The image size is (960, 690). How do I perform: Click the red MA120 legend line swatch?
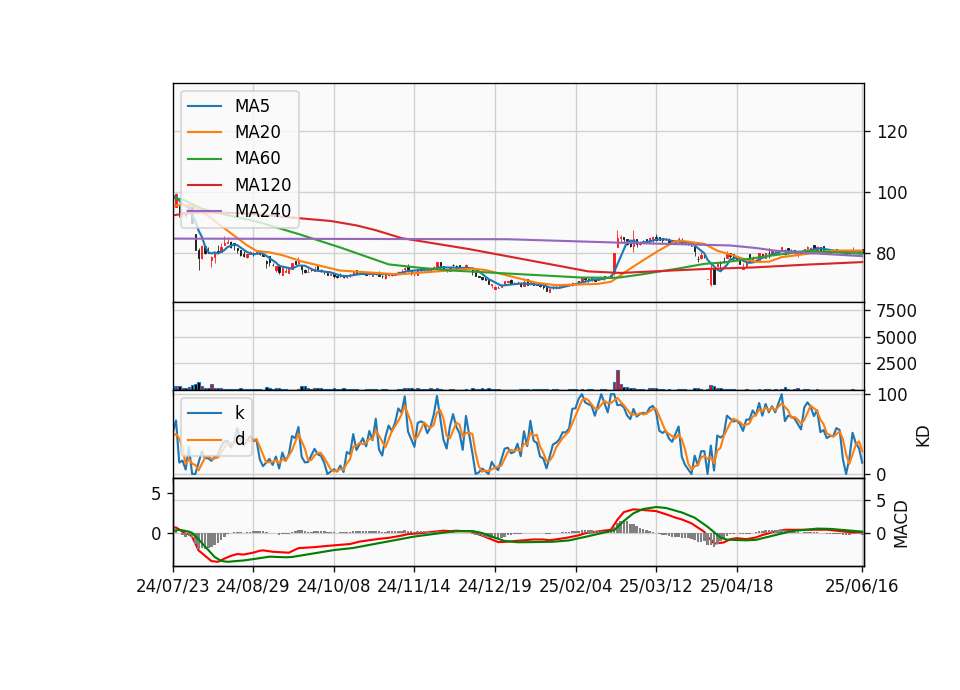point(204,185)
